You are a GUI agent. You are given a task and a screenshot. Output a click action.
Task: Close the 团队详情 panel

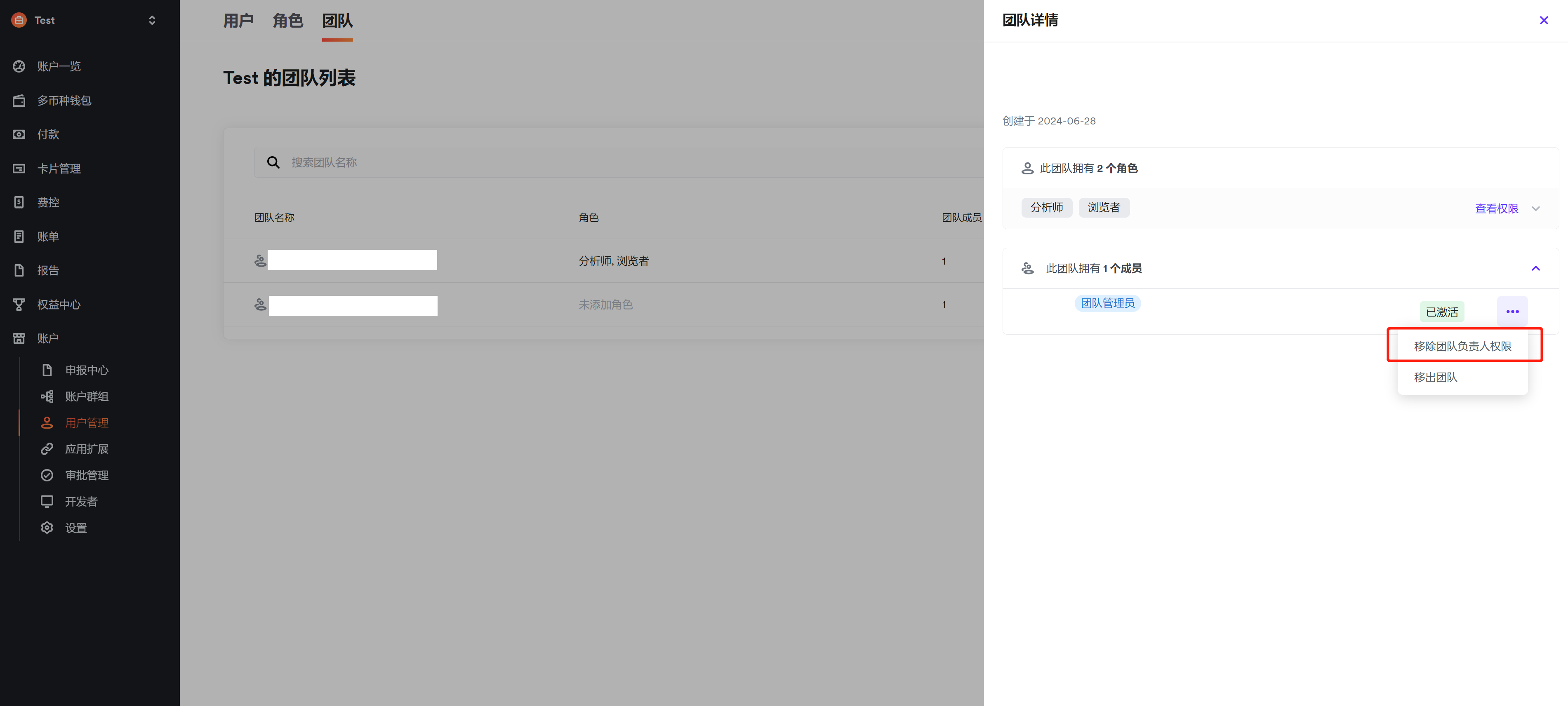pos(1544,20)
